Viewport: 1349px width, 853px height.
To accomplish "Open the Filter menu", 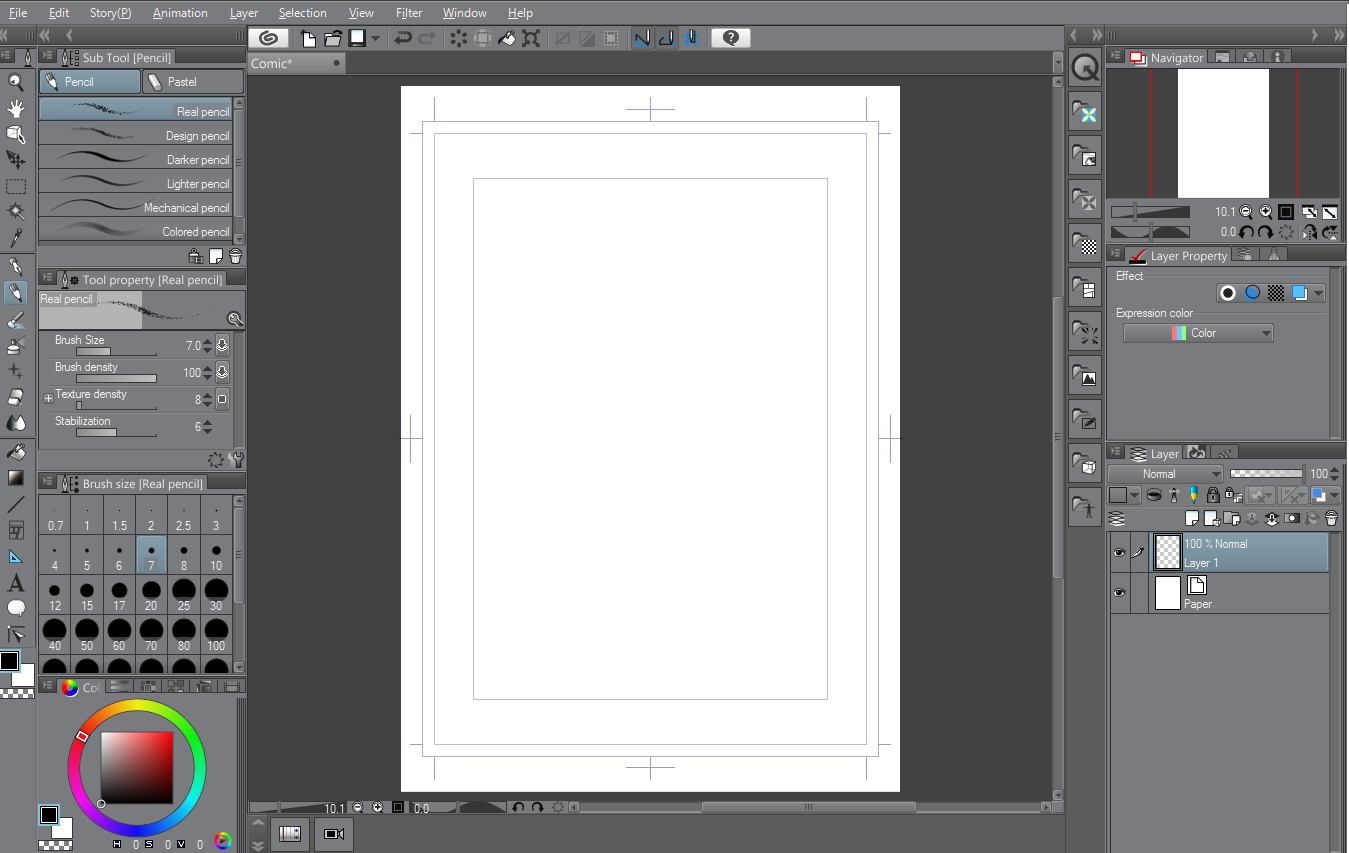I will tap(409, 12).
